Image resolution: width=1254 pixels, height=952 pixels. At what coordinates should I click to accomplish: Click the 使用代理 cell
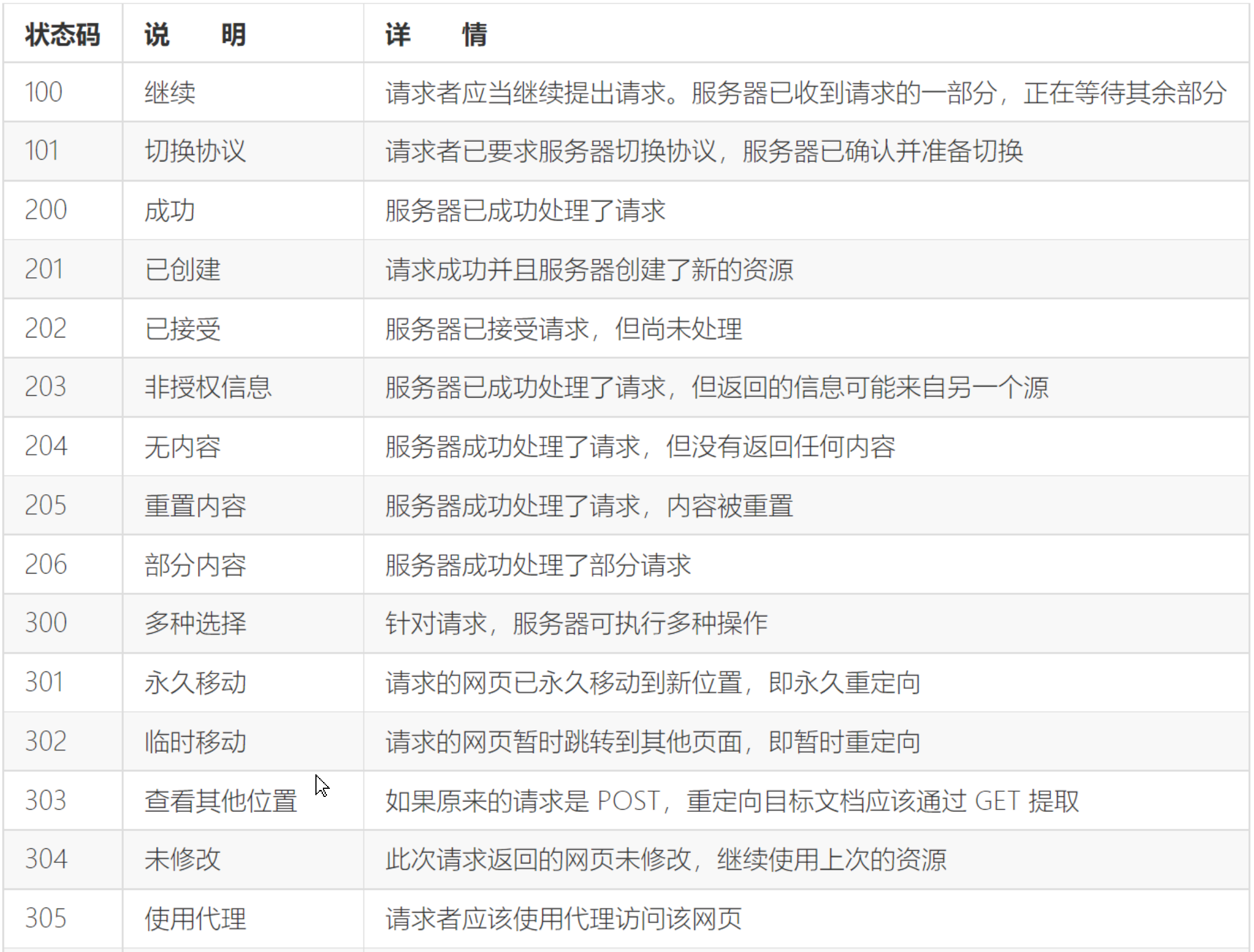(x=195, y=919)
